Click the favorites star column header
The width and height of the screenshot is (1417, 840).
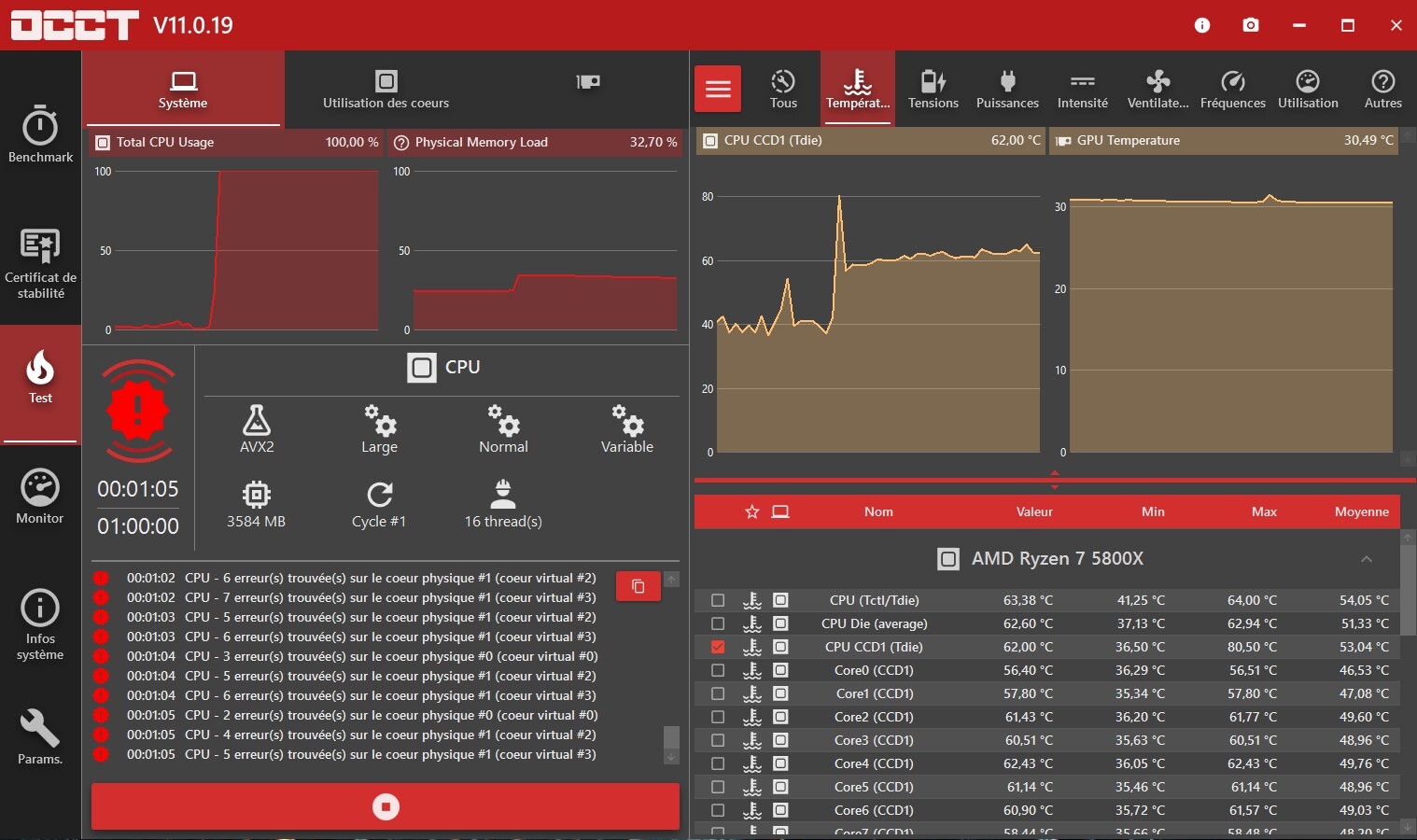tap(751, 511)
